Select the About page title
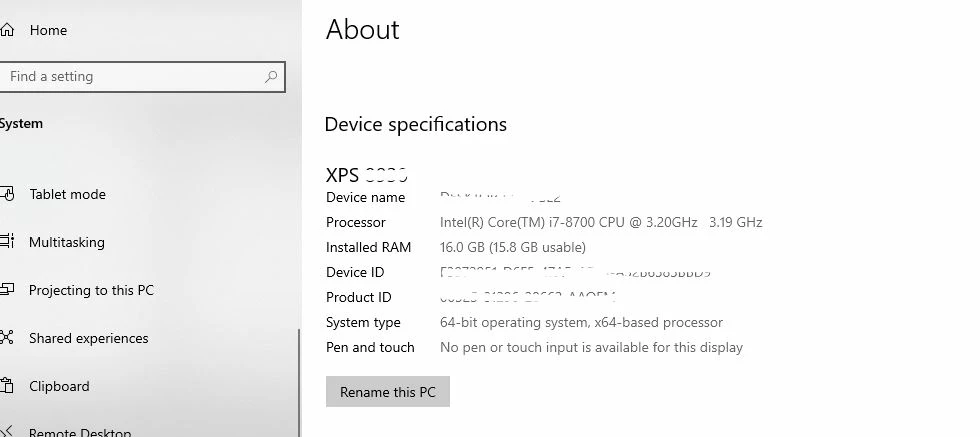The image size is (980, 437). (362, 29)
